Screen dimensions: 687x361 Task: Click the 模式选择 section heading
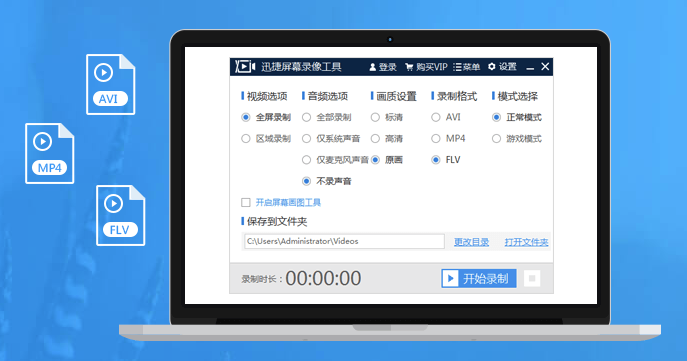517,96
